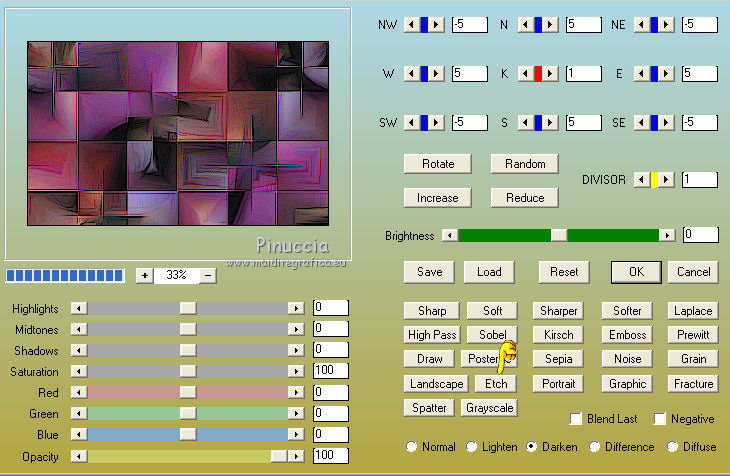Image resolution: width=730 pixels, height=476 pixels.
Task: Confirm with the OK button
Action: tap(636, 272)
